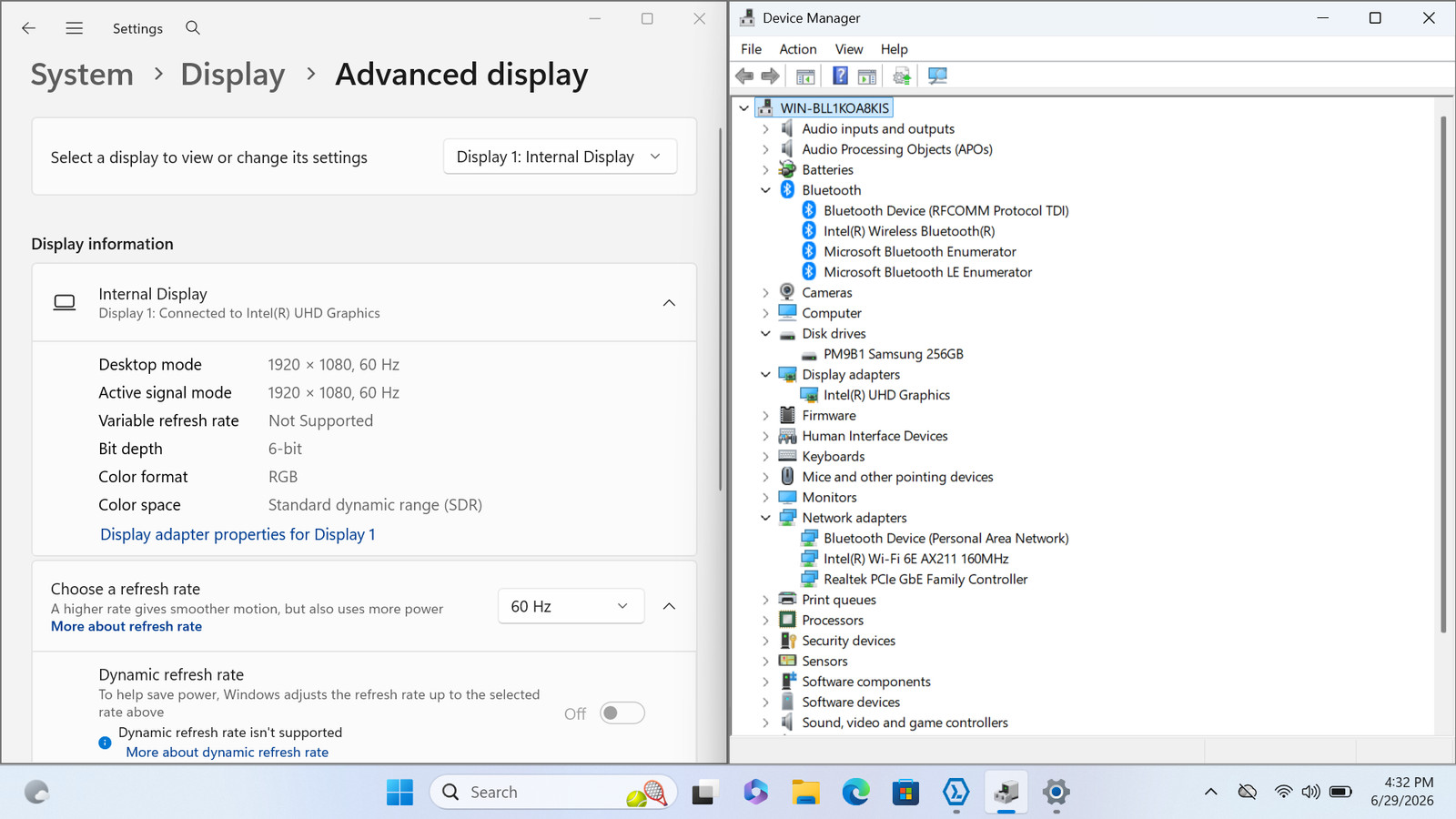The height and width of the screenshot is (819, 1456).
Task: Open the View menu in Device Manager
Action: coord(849,49)
